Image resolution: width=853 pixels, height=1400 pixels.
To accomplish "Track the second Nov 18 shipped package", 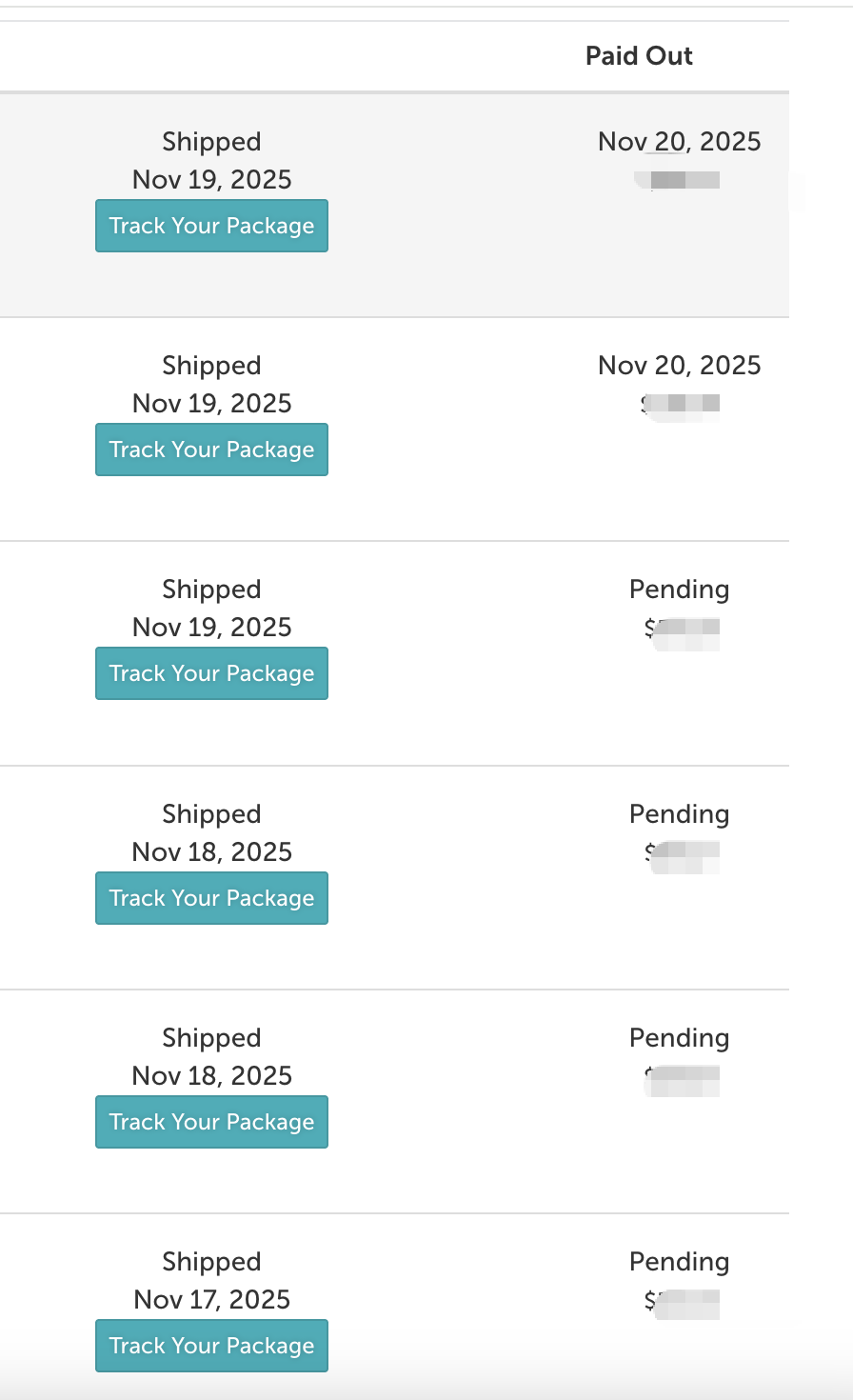I will click(211, 1122).
